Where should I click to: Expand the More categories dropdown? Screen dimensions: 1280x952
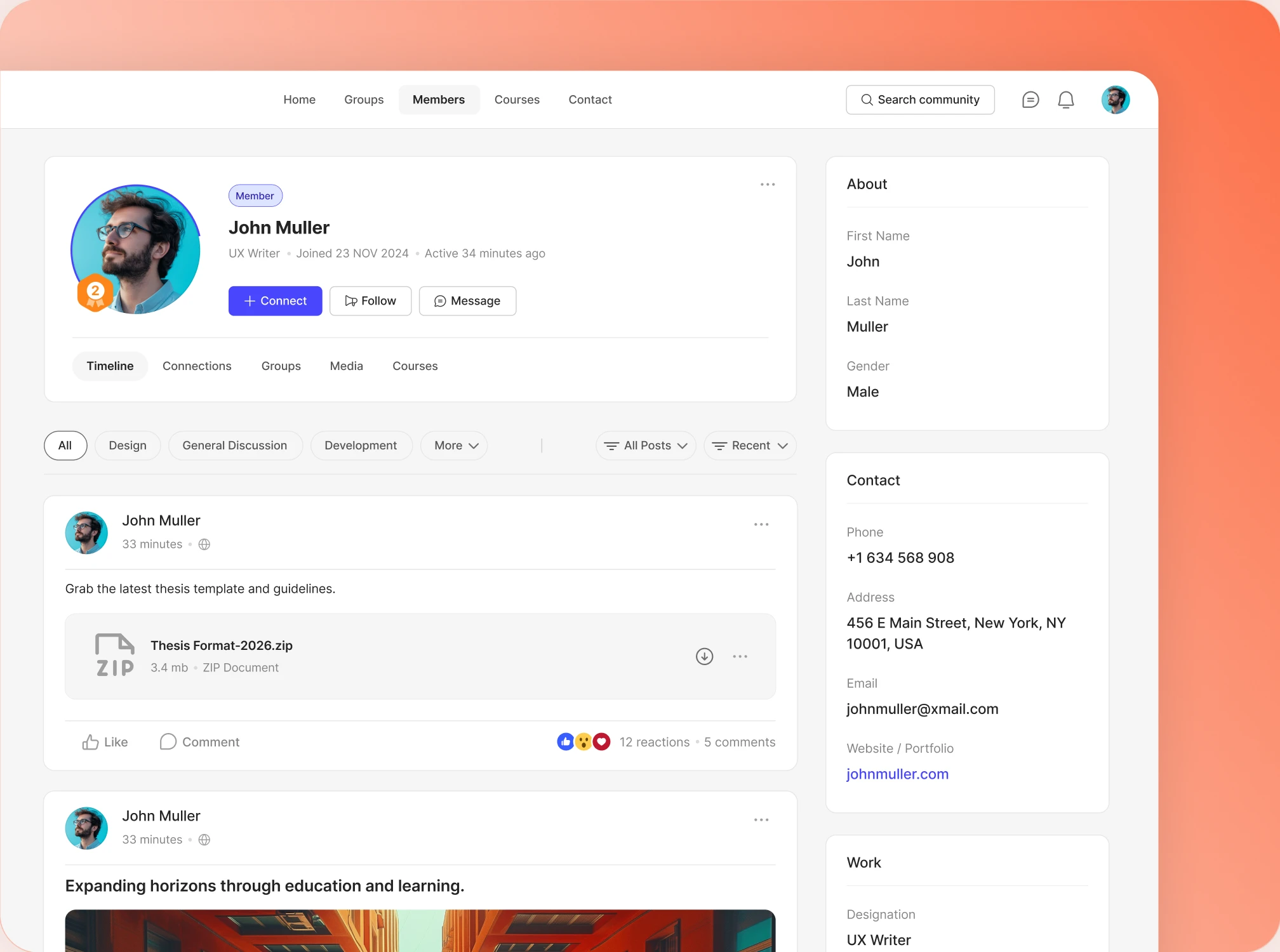pos(454,446)
